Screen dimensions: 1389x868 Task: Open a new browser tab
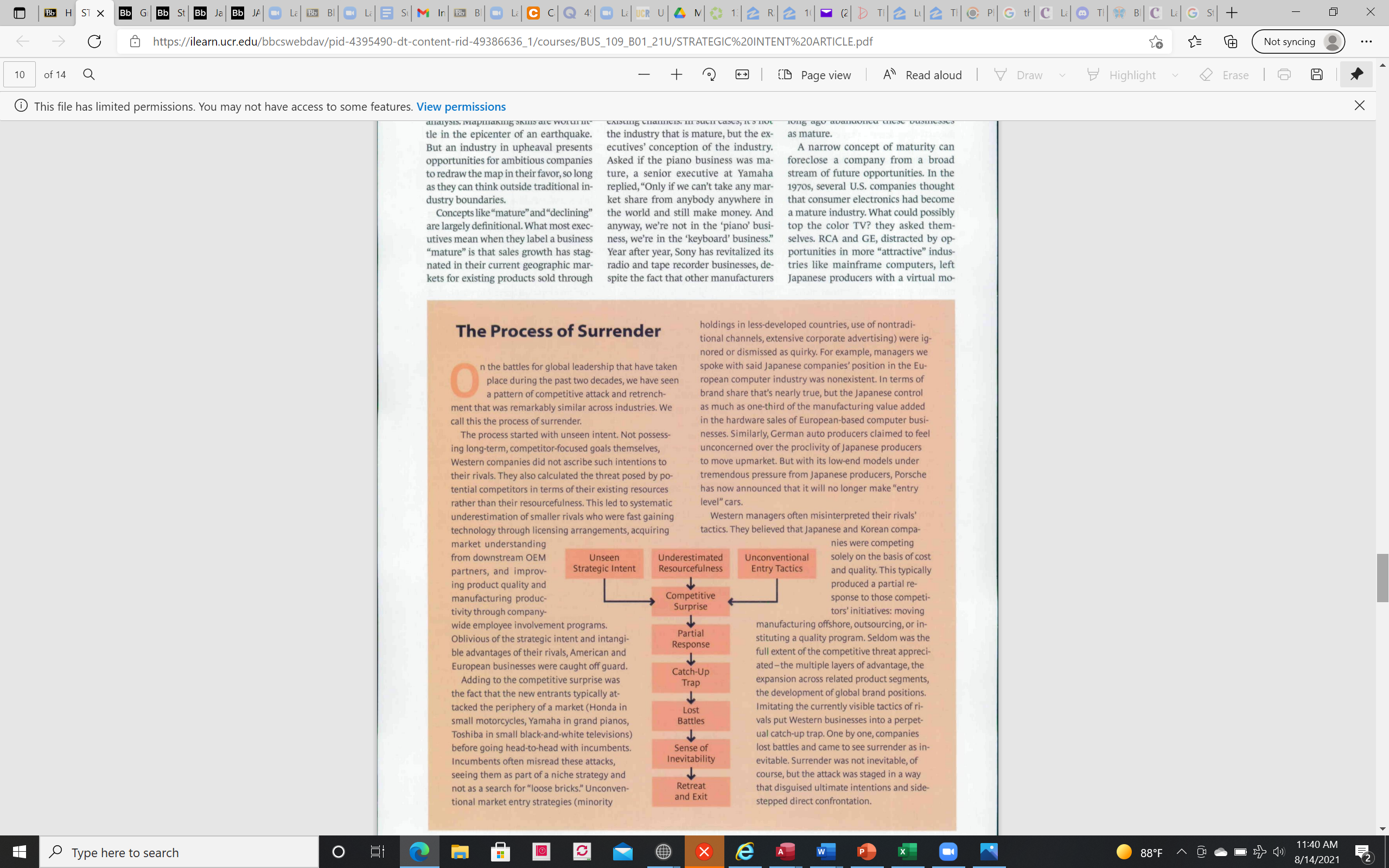(x=1231, y=12)
